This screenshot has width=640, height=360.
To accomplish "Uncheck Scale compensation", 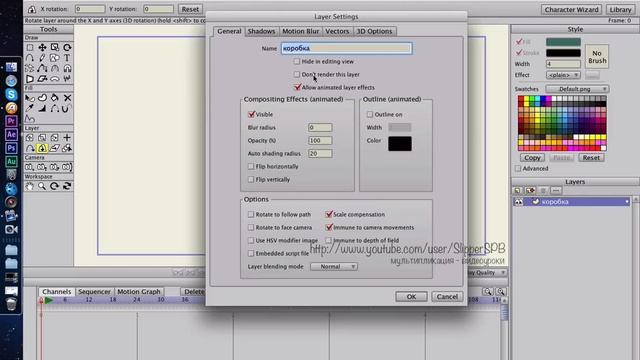I will pos(329,214).
